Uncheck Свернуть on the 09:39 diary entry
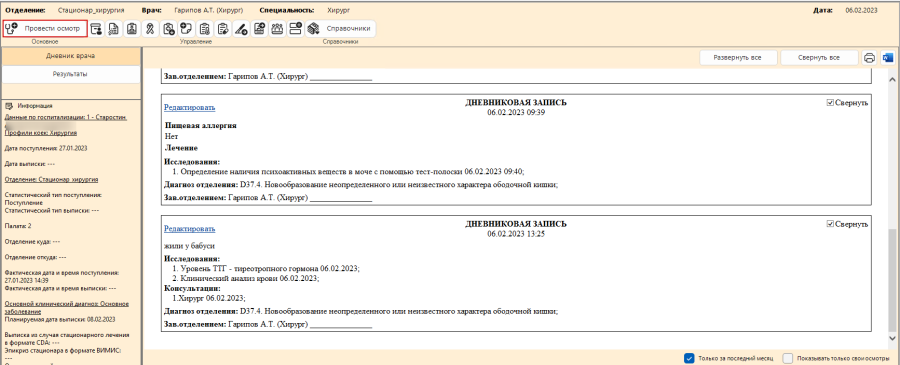Image resolution: width=900 pixels, height=365 pixels. [x=830, y=102]
